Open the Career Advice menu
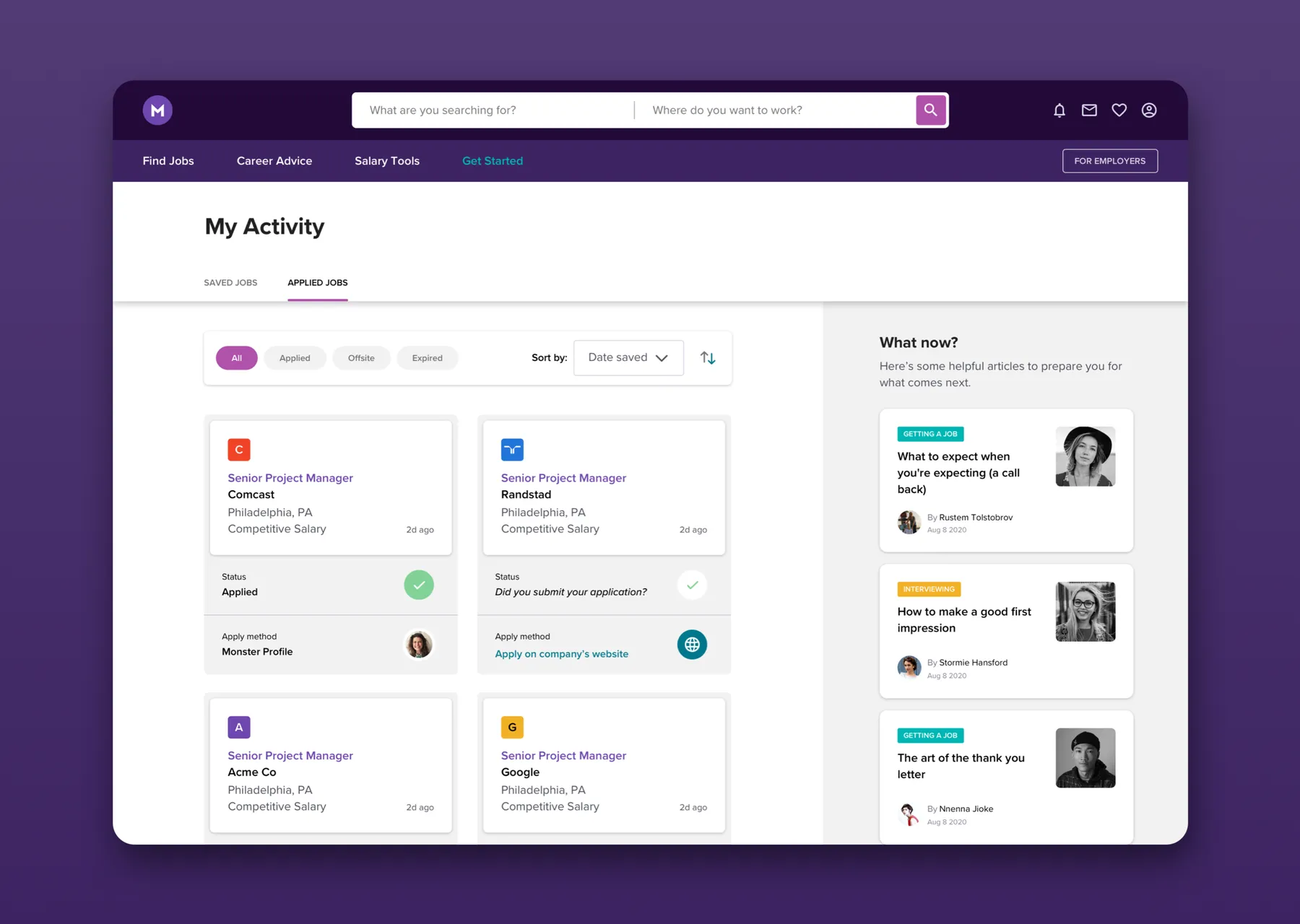This screenshot has width=1300, height=924. coord(274,161)
